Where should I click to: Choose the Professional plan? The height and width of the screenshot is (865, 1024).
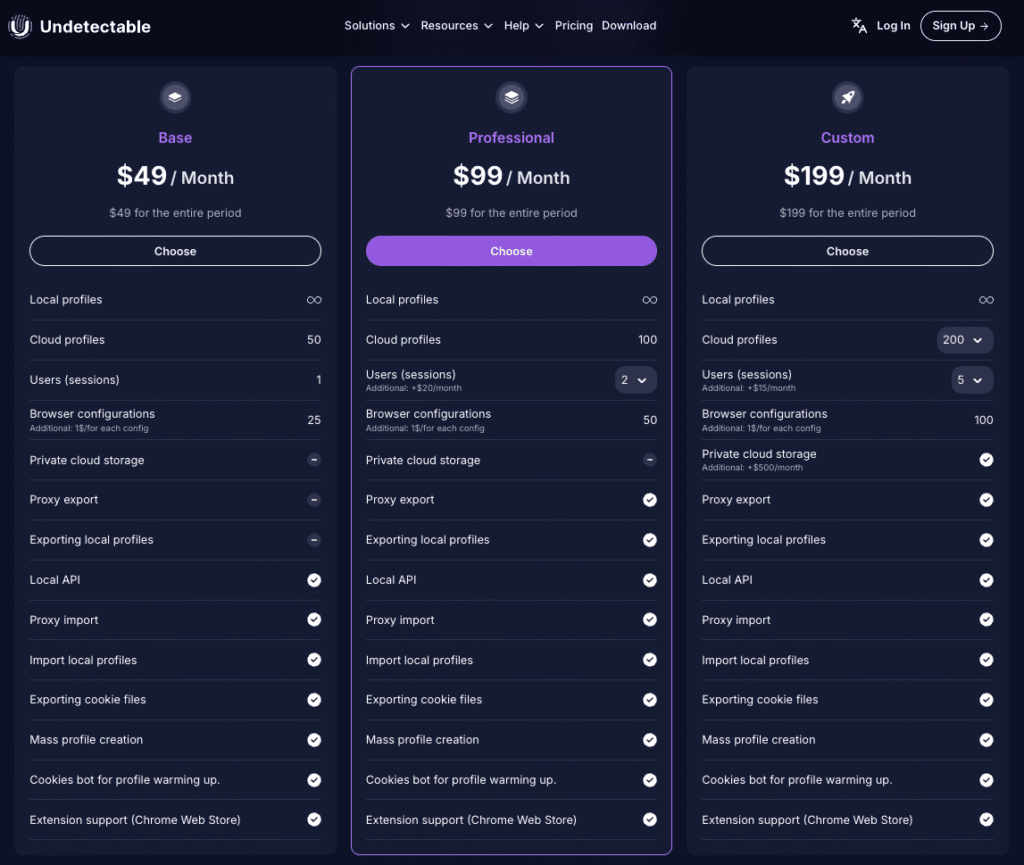coord(511,251)
